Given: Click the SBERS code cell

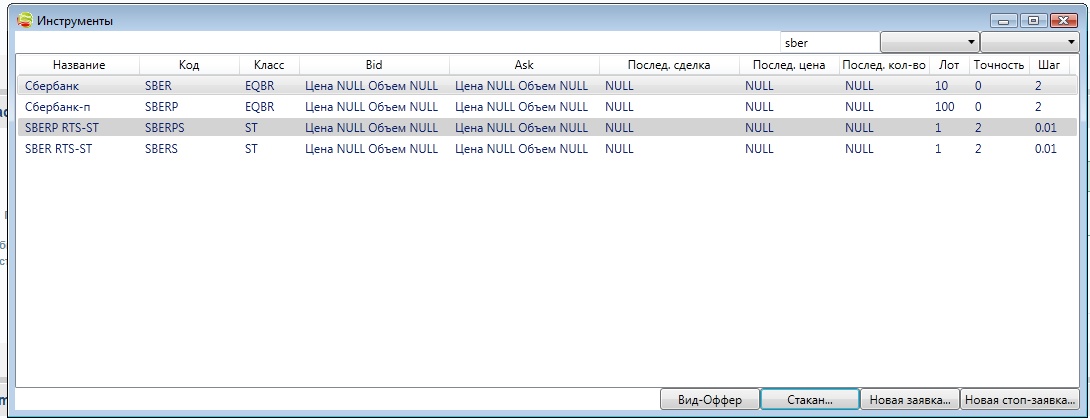Looking at the screenshot, I should pyautogui.click(x=161, y=149).
